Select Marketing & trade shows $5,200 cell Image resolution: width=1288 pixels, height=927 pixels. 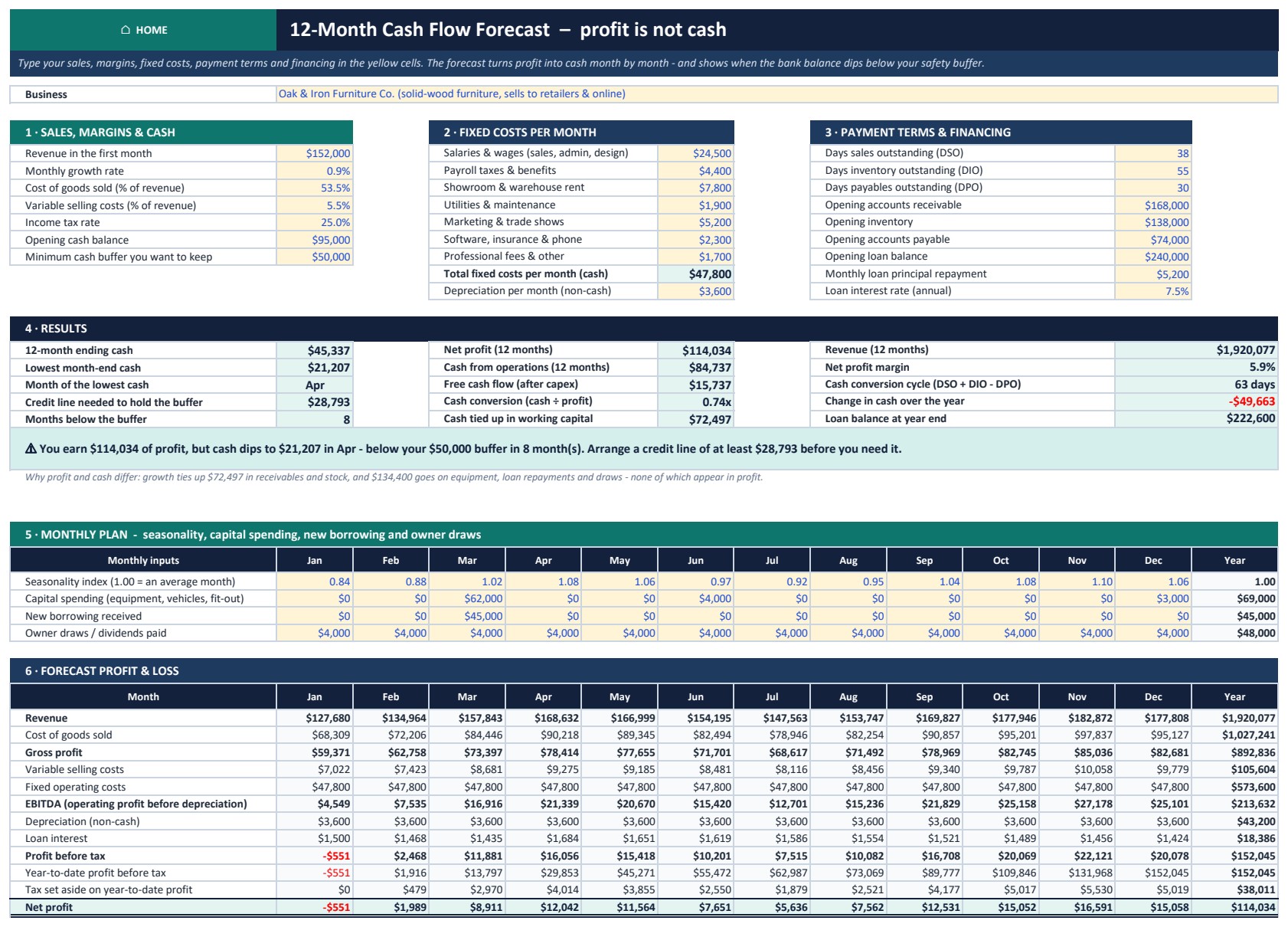695,222
